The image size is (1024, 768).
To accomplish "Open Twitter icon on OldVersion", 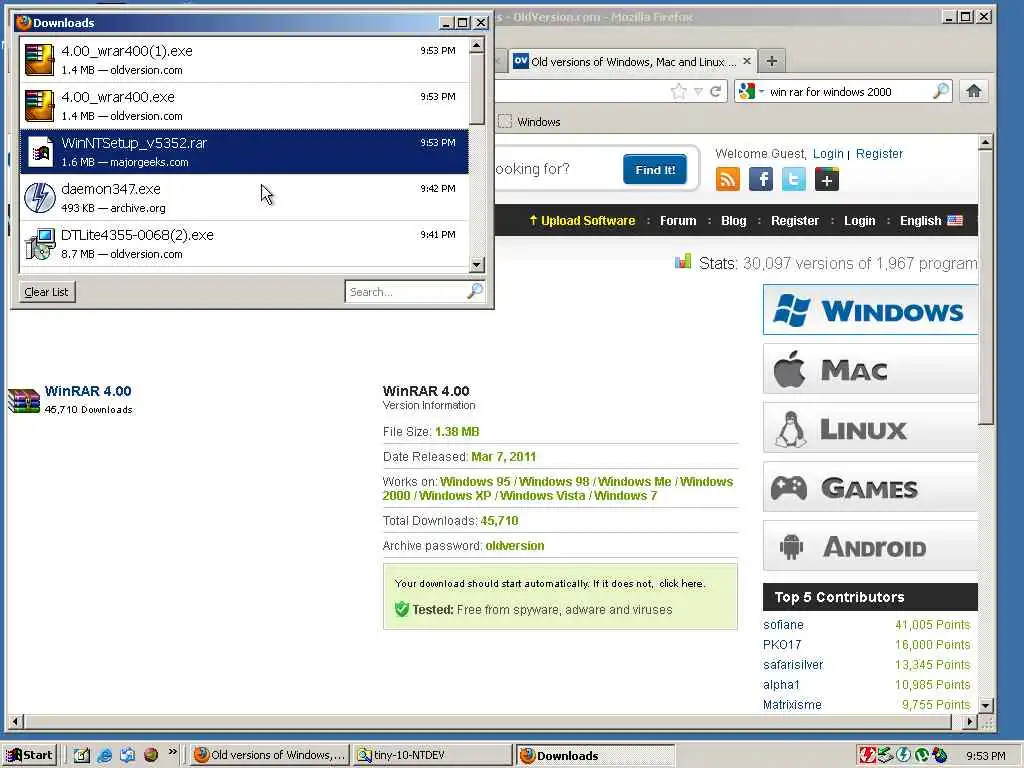I will pos(793,179).
